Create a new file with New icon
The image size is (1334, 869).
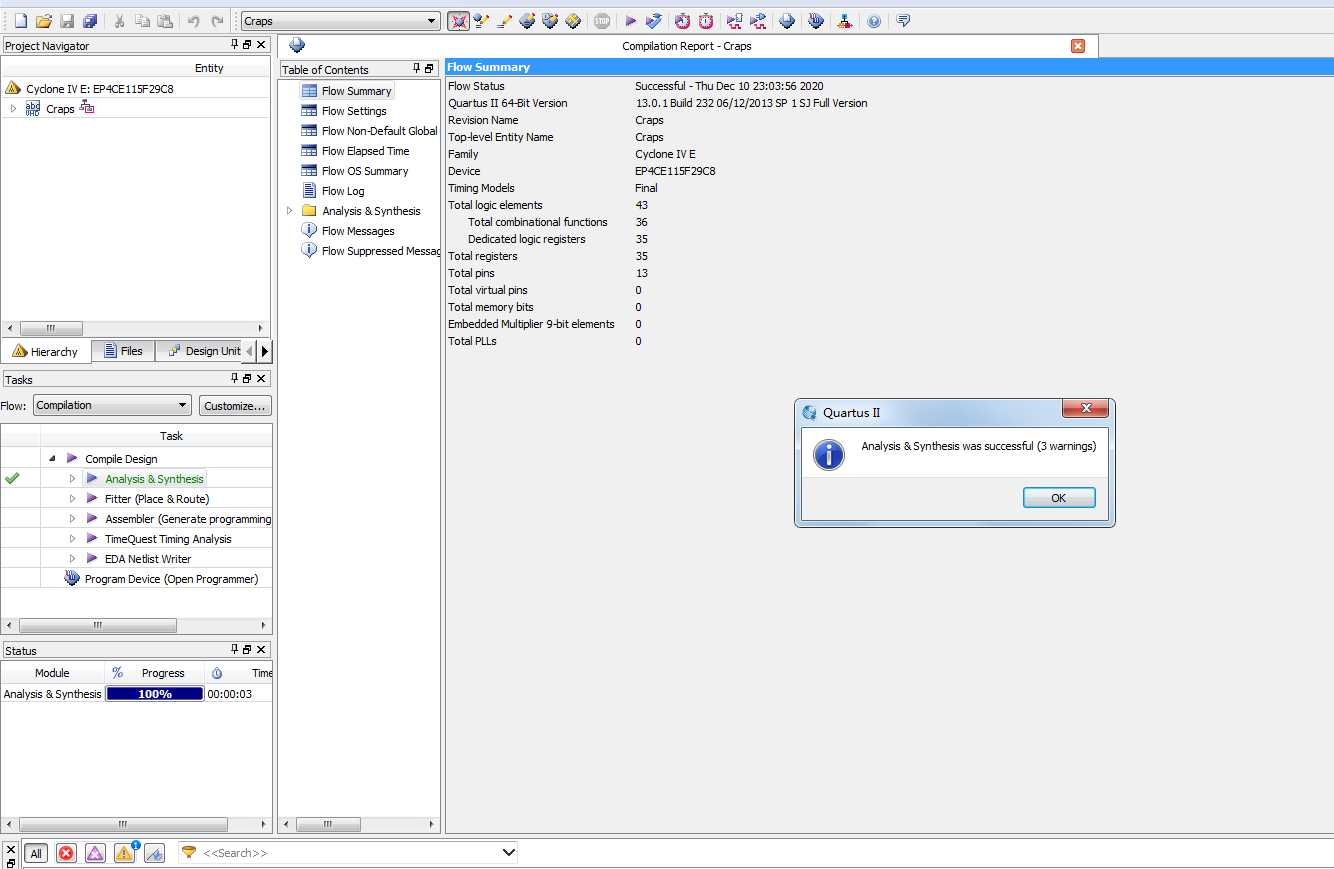coord(20,21)
